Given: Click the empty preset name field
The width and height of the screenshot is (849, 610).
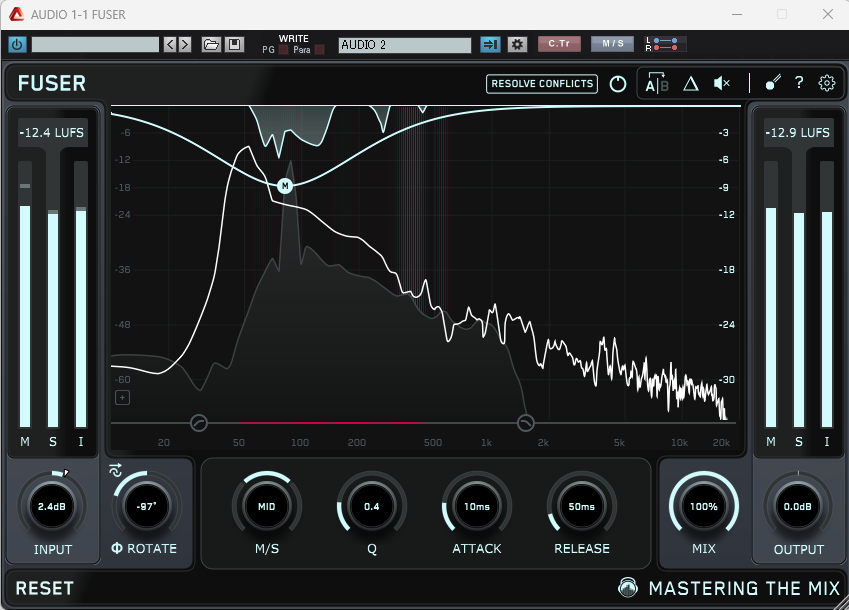Looking at the screenshot, I should point(95,44).
